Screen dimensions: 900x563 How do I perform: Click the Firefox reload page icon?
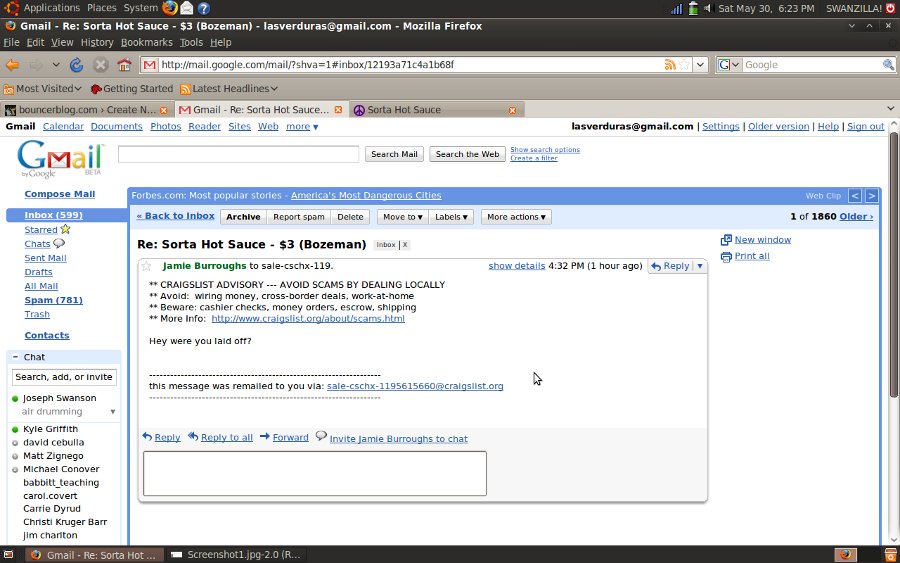coord(77,65)
